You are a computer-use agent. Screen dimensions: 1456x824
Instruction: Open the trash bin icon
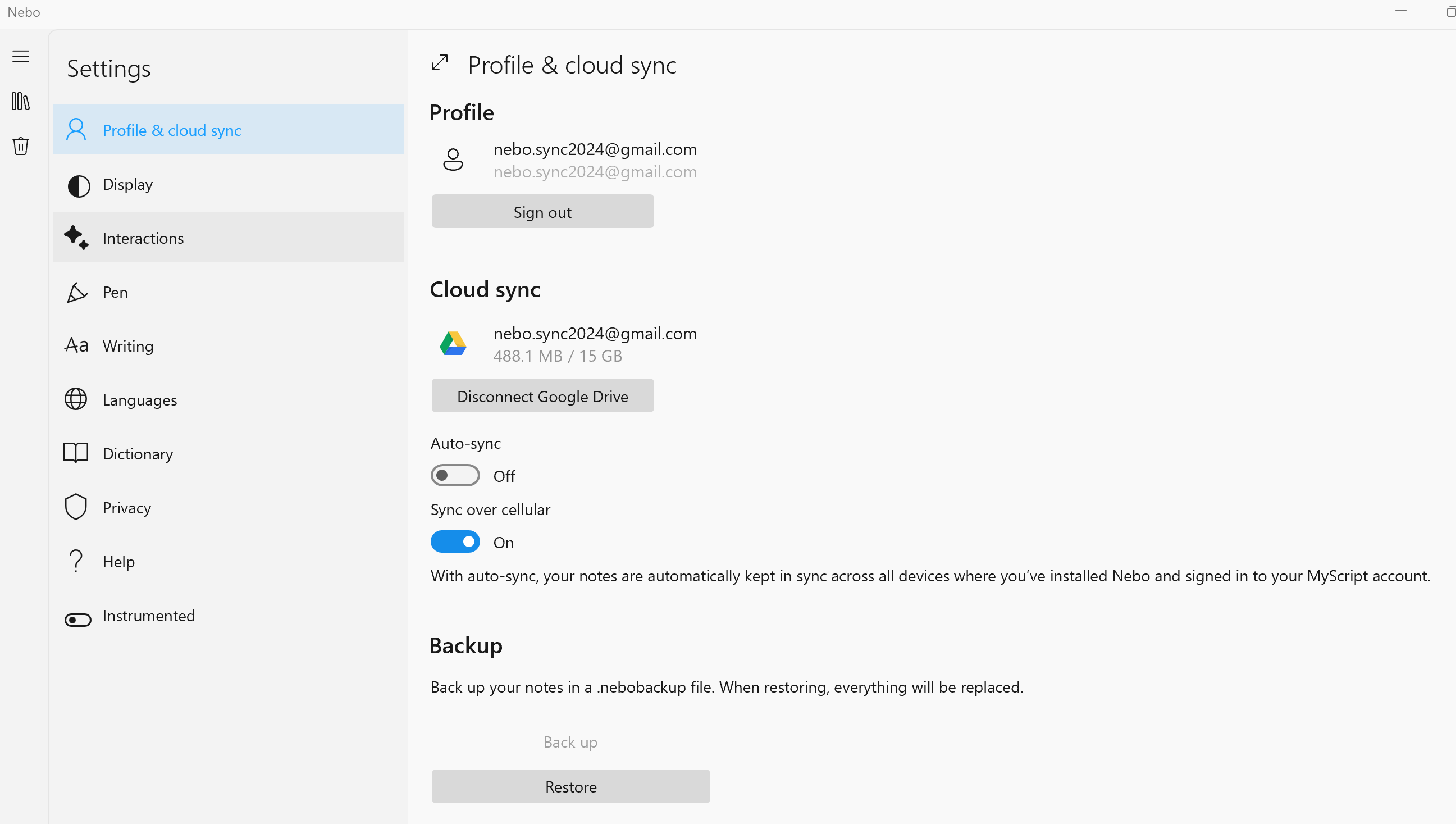[21, 146]
